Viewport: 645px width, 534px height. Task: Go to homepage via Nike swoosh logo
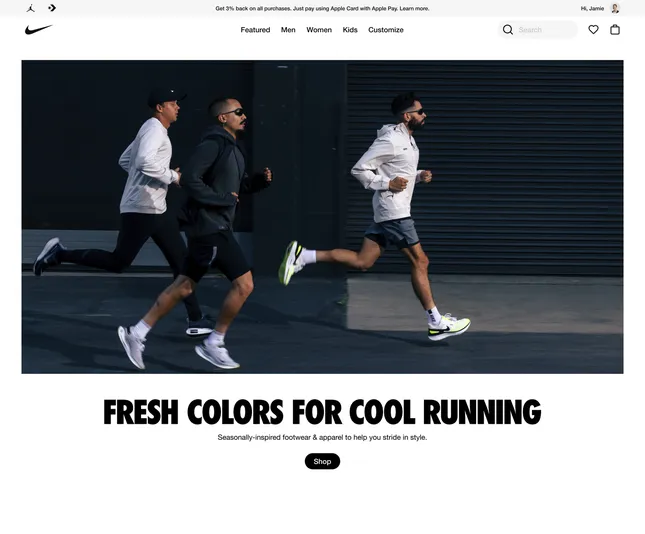[39, 30]
